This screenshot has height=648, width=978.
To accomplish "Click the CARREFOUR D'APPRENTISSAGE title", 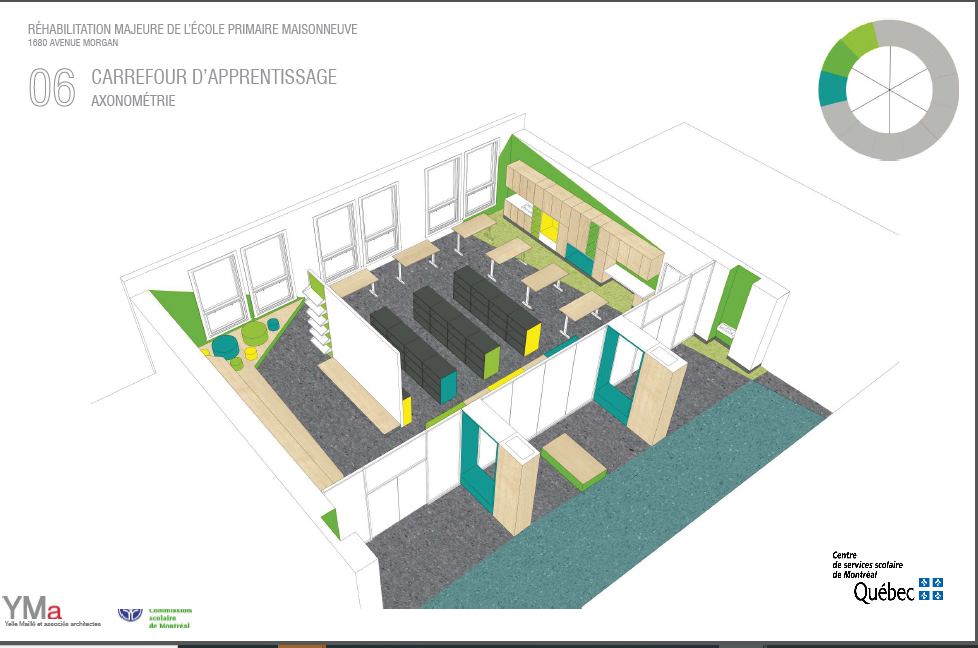I will 214,77.
